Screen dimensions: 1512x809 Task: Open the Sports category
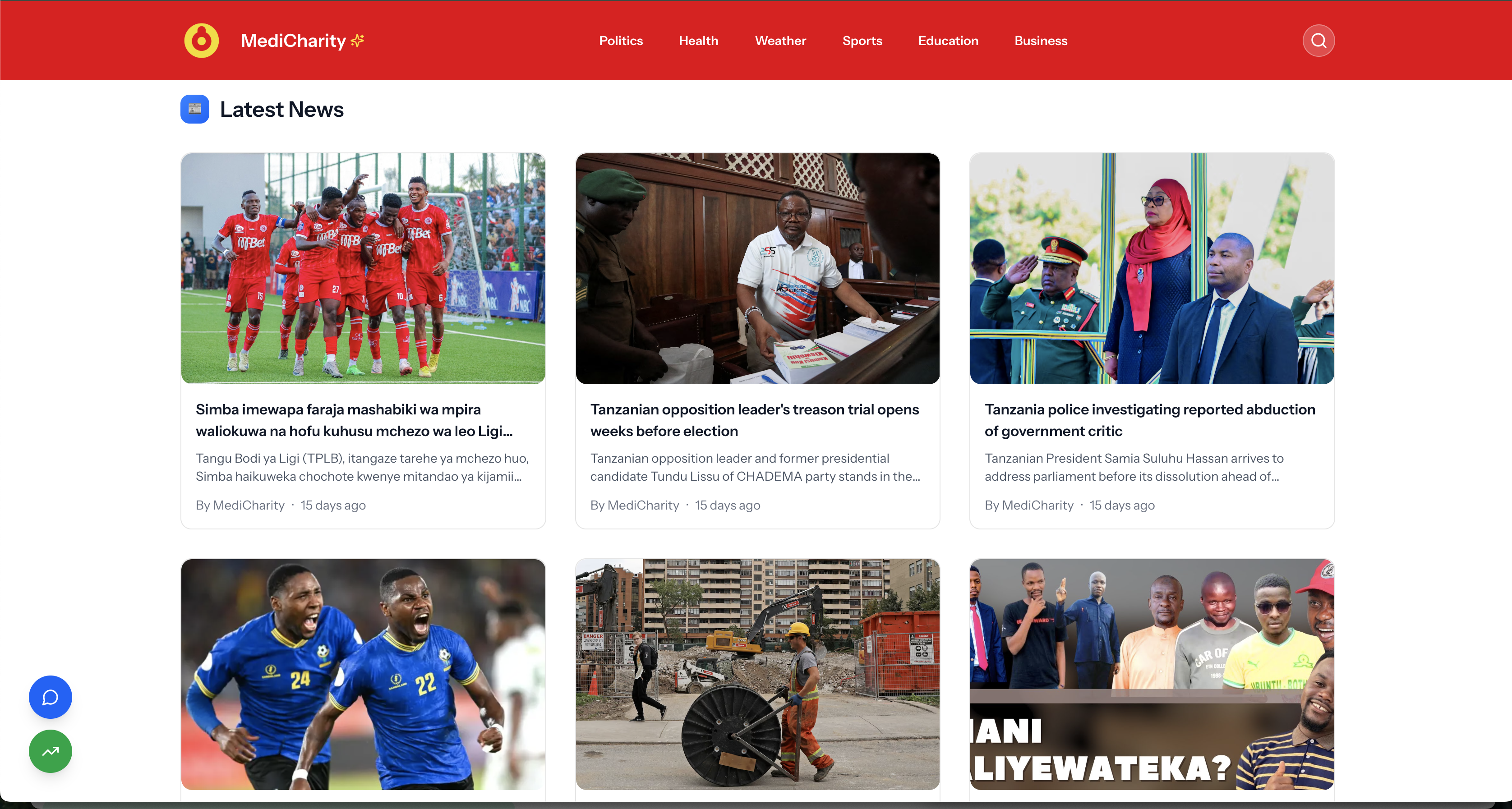coord(862,41)
